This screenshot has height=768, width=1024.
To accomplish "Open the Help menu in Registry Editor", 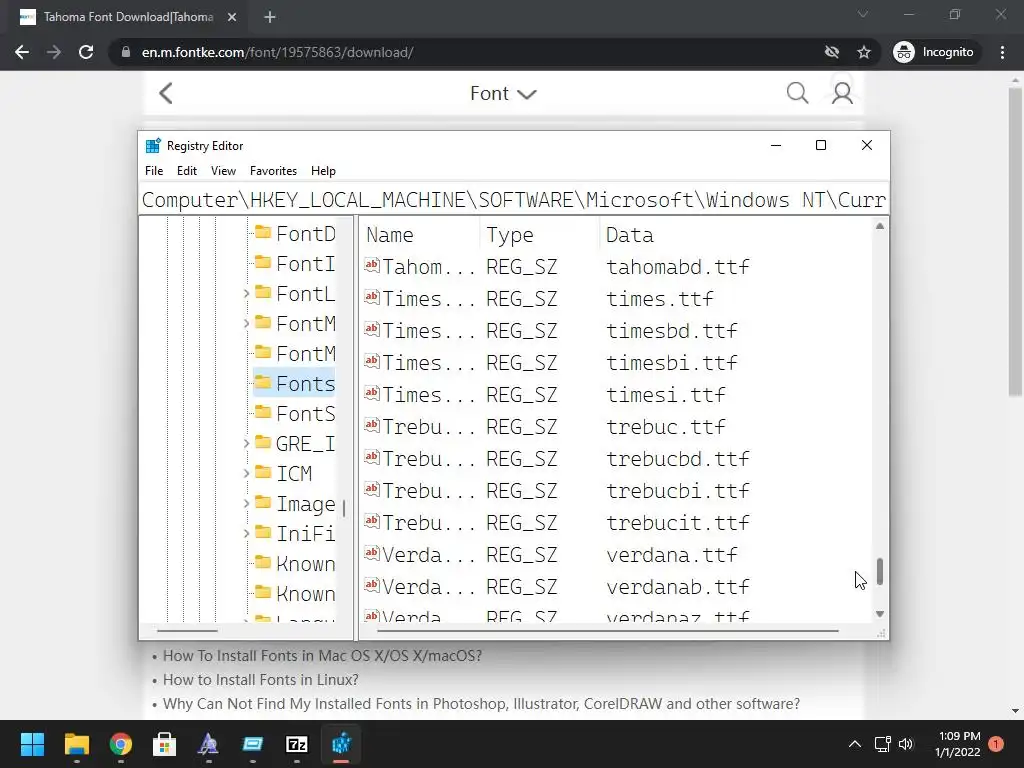I will pyautogui.click(x=323, y=170).
